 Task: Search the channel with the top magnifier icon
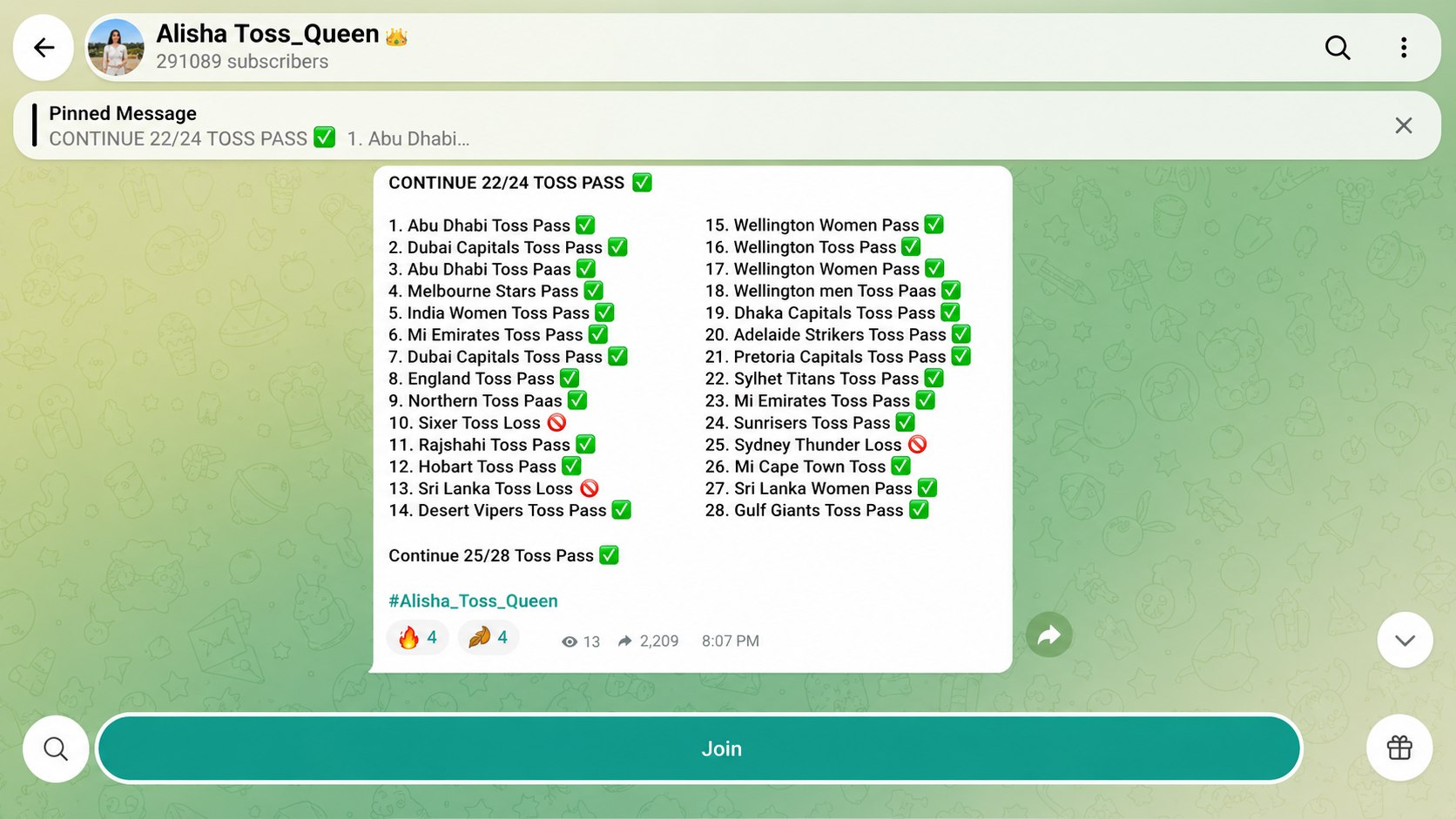[x=1338, y=47]
